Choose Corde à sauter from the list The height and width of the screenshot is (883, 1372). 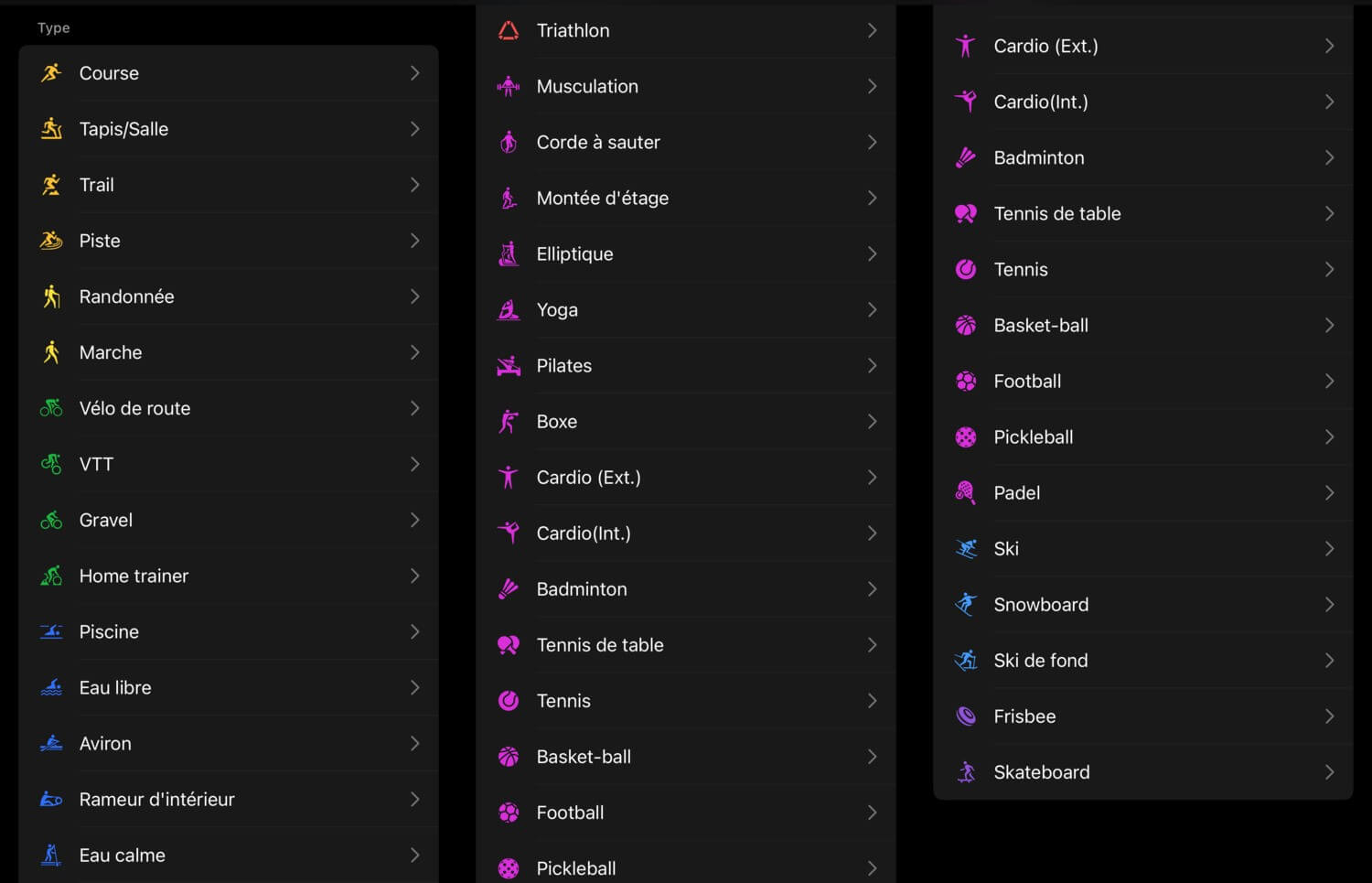[x=598, y=143]
